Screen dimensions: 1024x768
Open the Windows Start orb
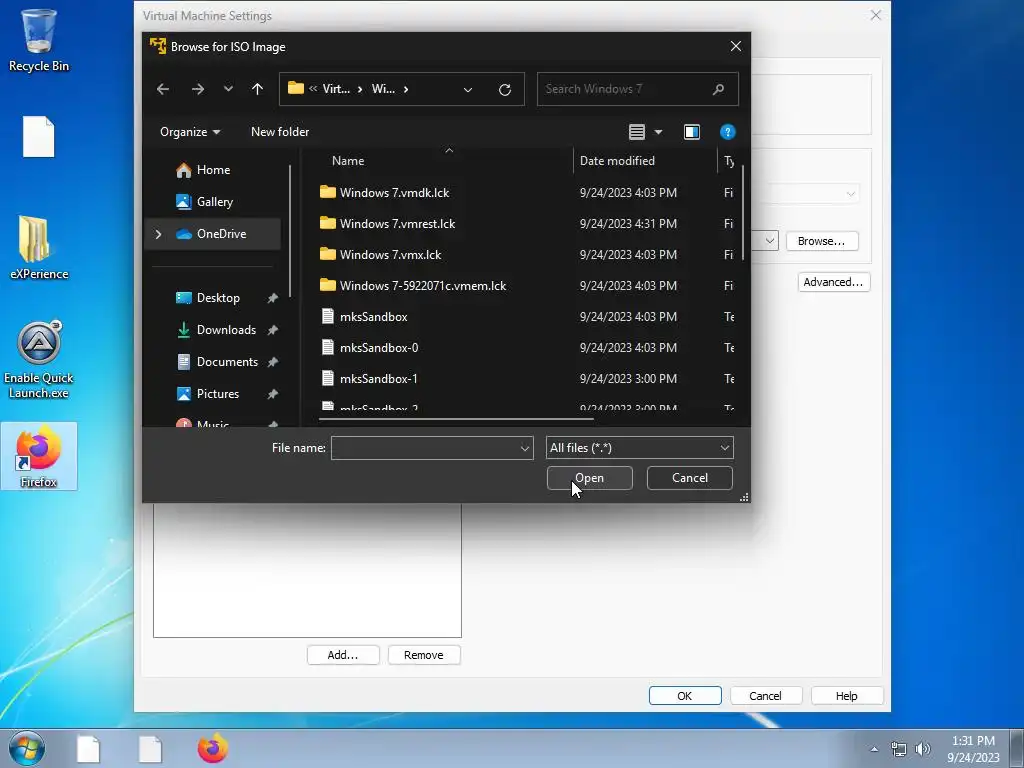(27, 748)
